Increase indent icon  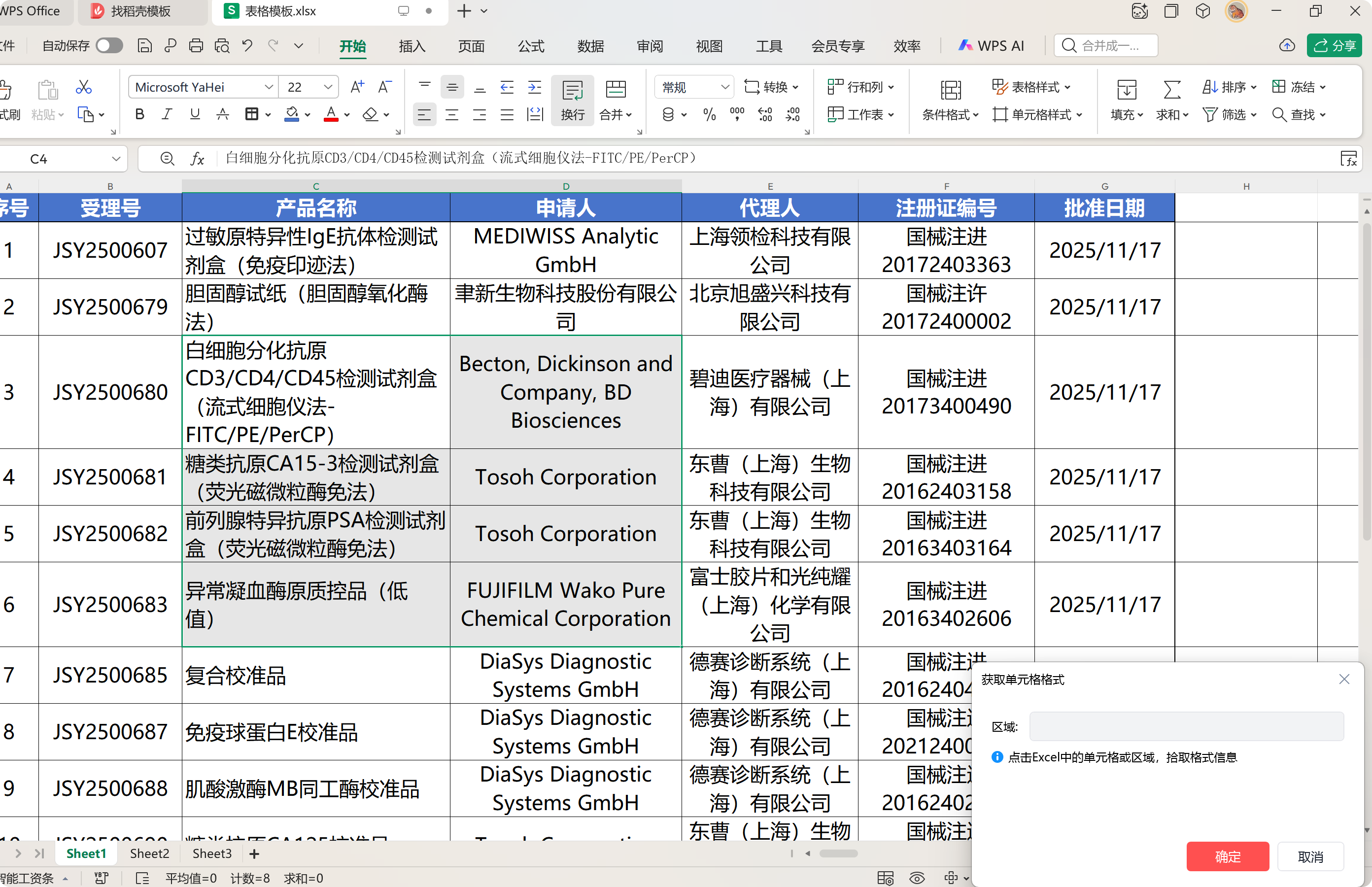point(535,87)
